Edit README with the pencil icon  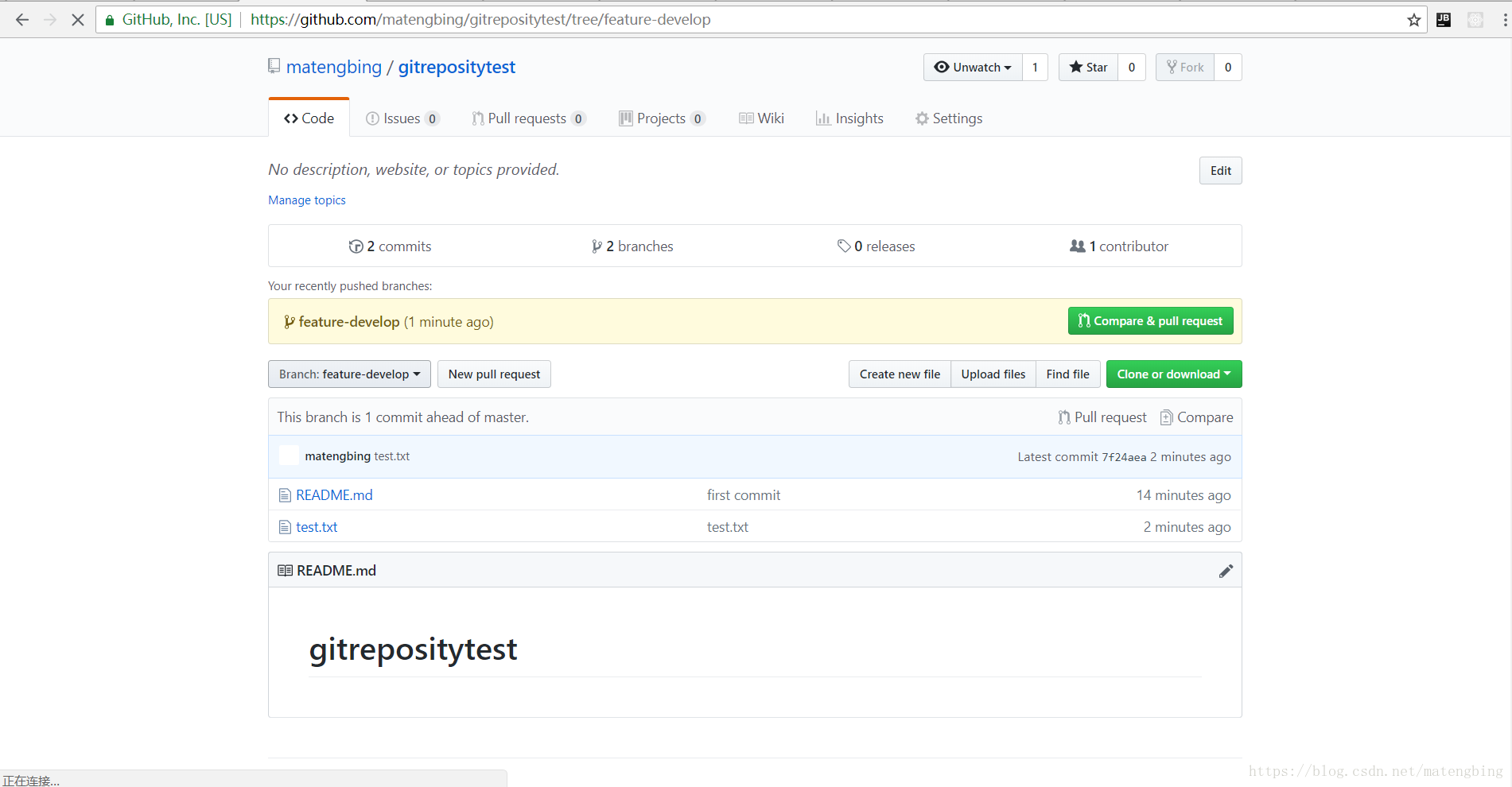(x=1226, y=571)
